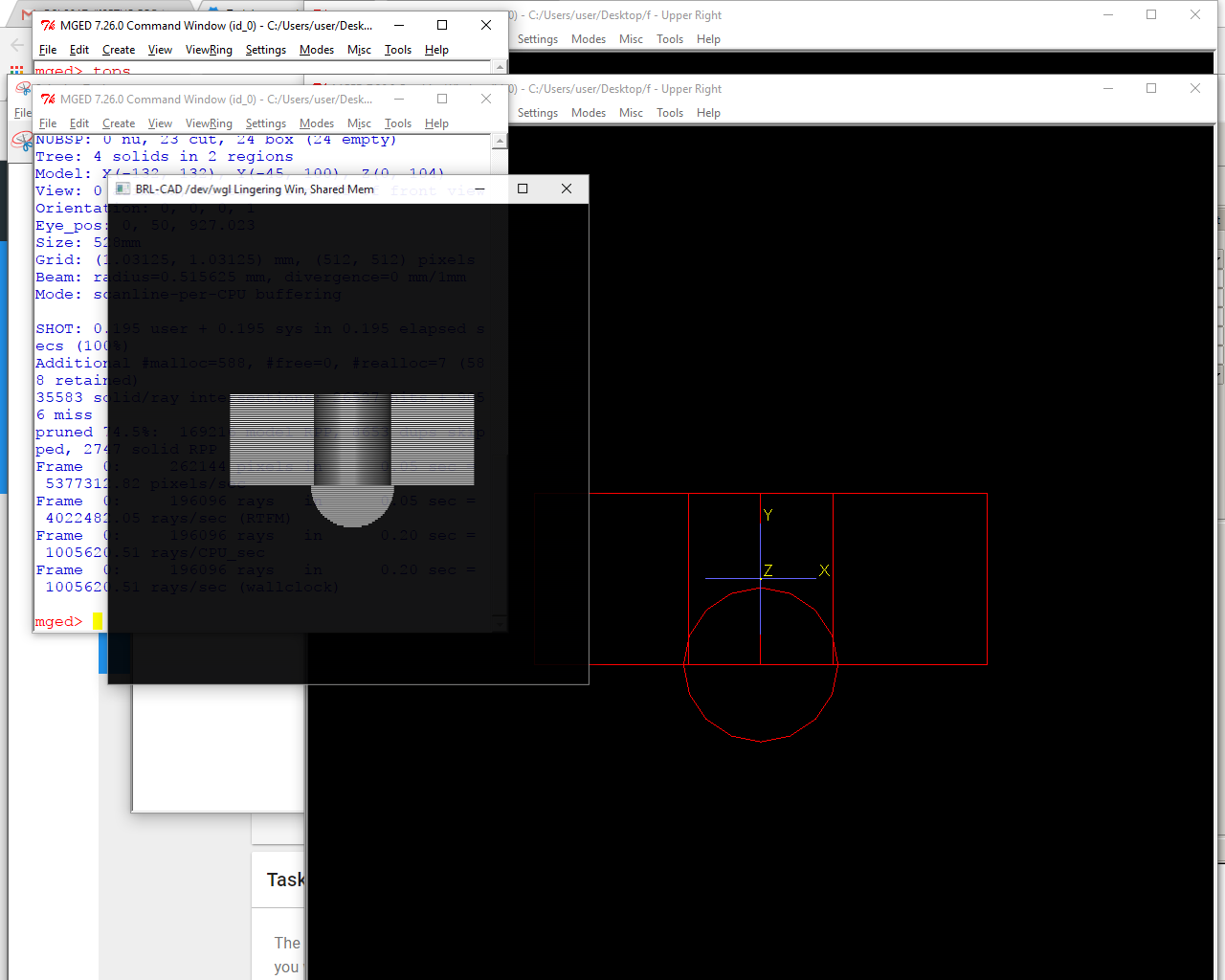Open Tools menu in the inactive MGED Command Window

pos(398,123)
